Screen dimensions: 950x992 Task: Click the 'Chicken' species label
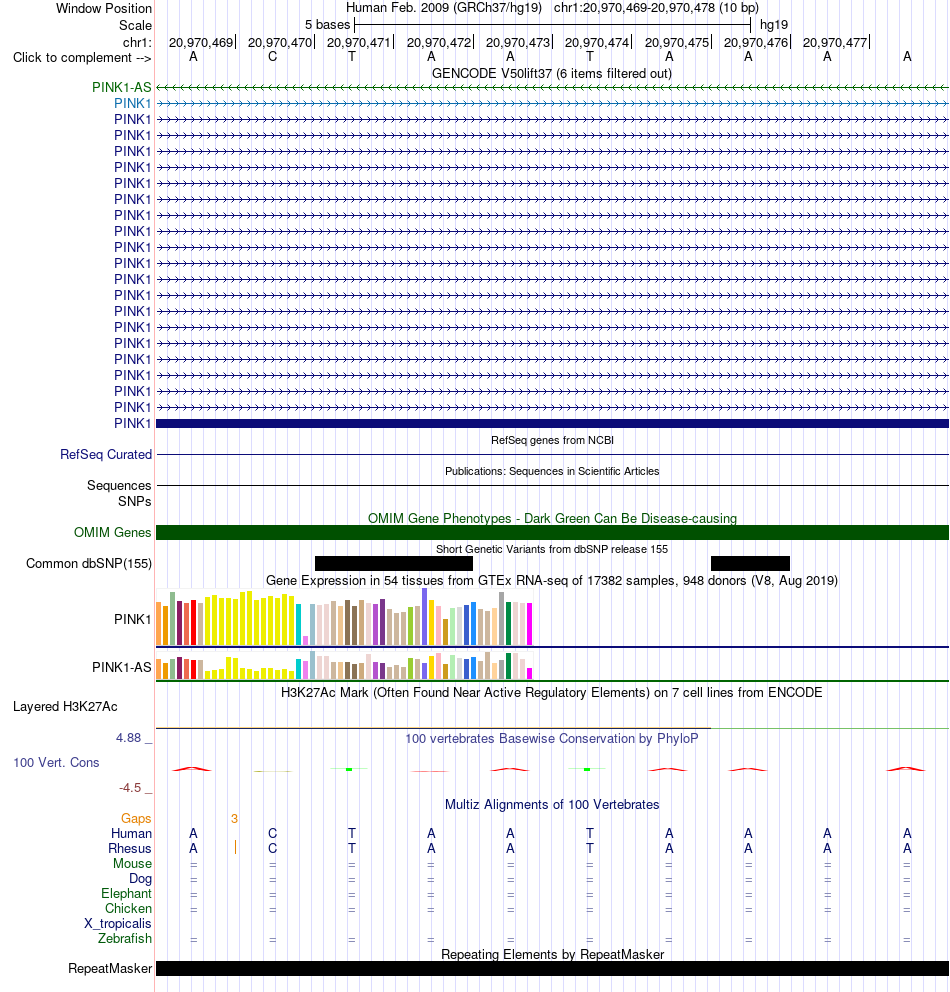pos(128,908)
